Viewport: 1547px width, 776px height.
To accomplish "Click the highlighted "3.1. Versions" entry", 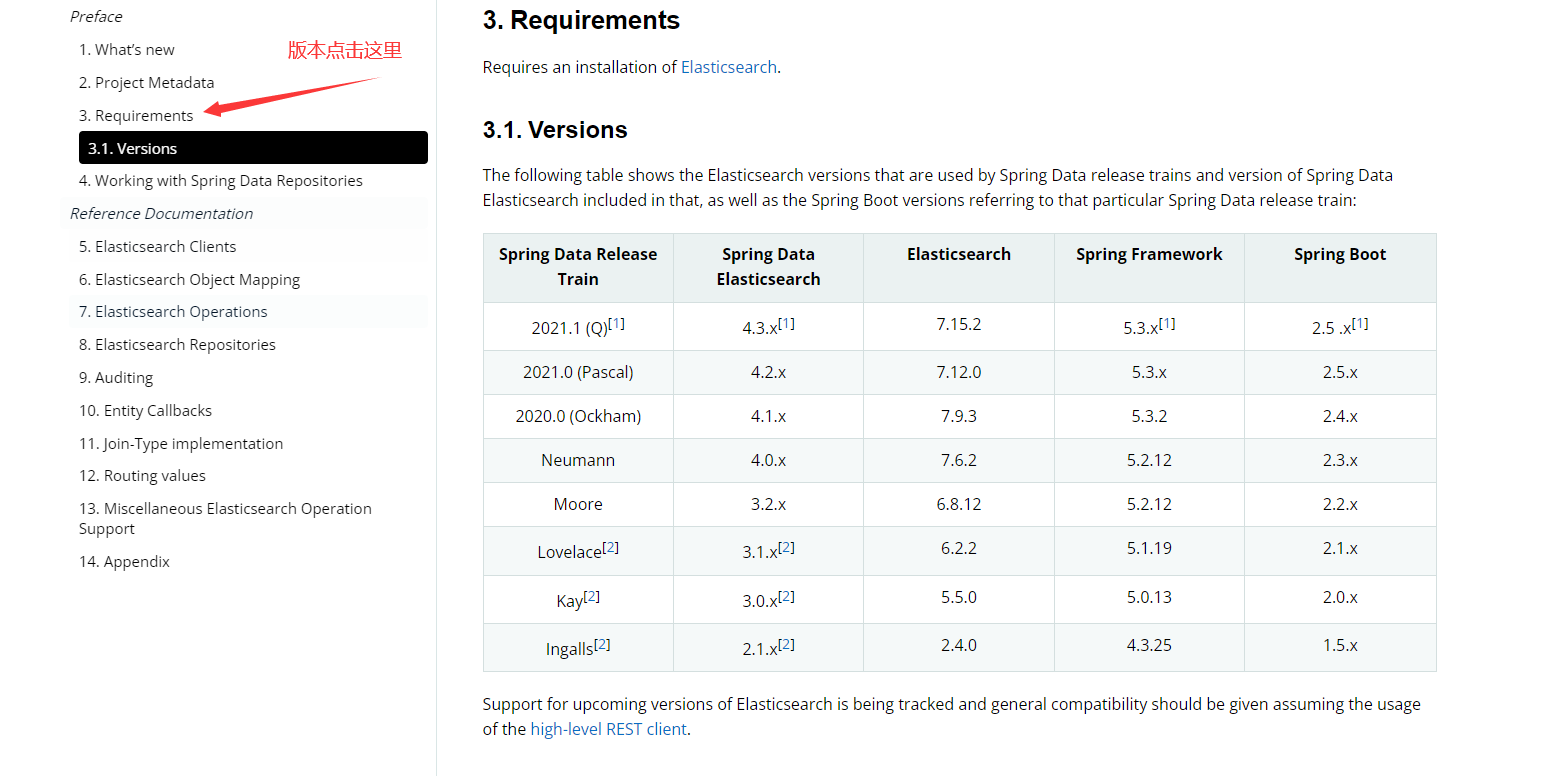I will tap(253, 148).
